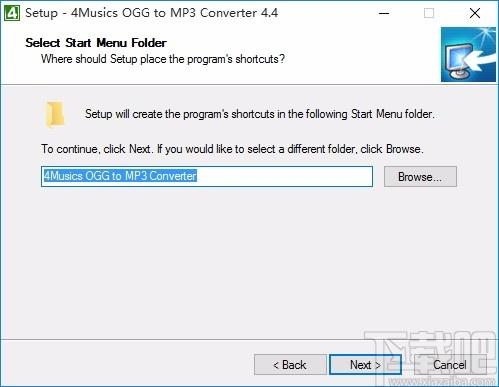Click 'Where should Setup place the program's shortcuts?' text
This screenshot has height=387, width=499.
[x=163, y=59]
